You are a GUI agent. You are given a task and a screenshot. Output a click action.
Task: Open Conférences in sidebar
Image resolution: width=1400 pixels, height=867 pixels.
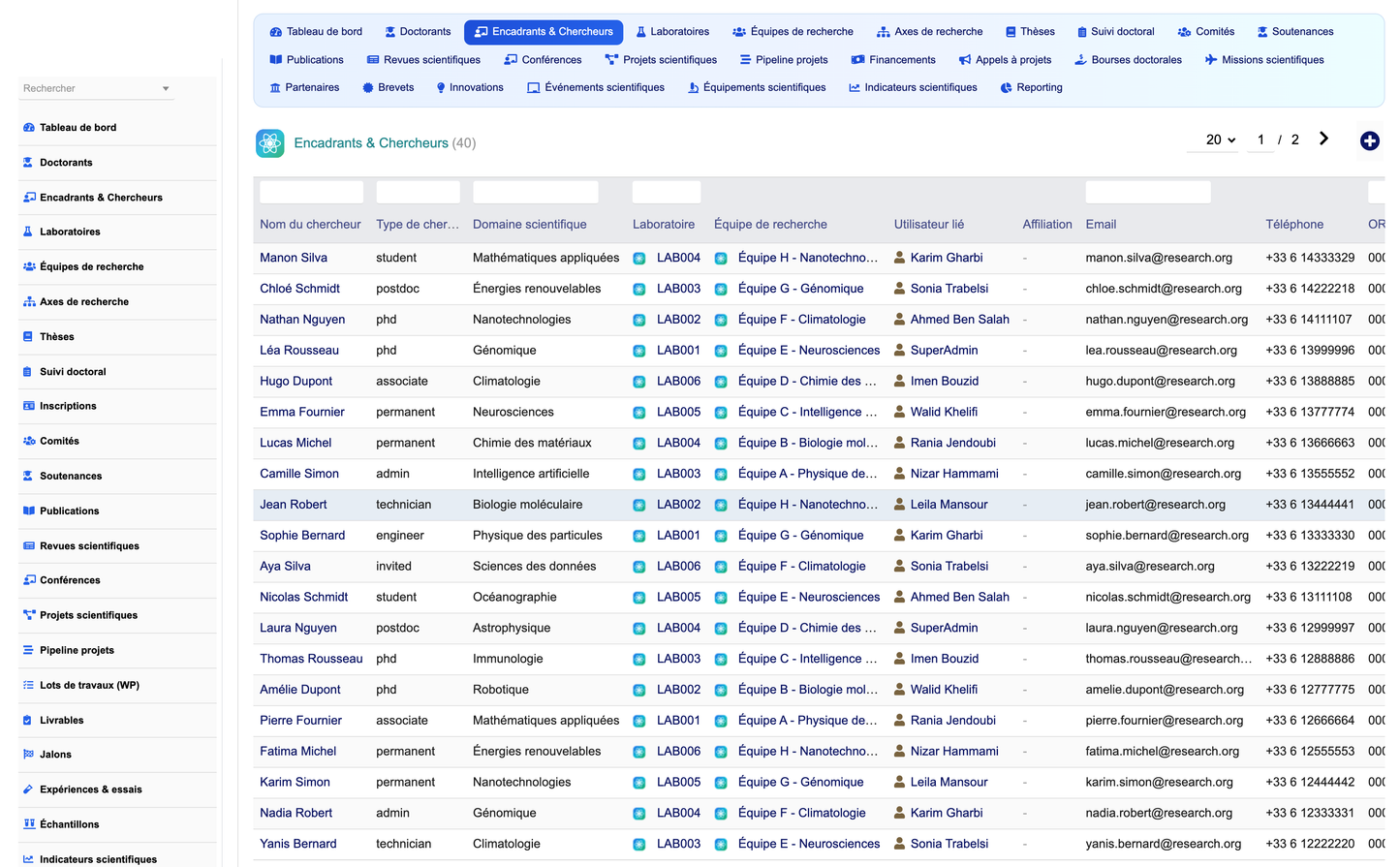point(70,580)
